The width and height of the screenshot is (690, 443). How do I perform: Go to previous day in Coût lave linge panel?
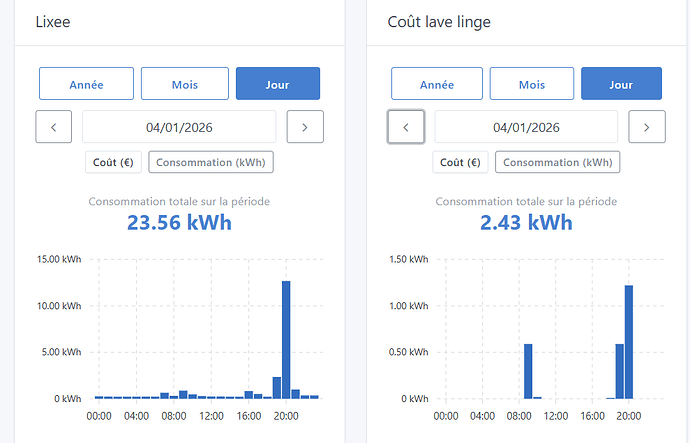point(406,127)
